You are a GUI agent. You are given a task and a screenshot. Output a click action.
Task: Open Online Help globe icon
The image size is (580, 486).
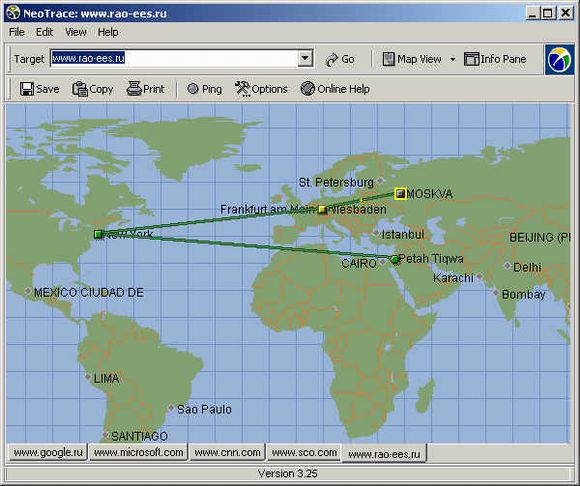tap(307, 89)
